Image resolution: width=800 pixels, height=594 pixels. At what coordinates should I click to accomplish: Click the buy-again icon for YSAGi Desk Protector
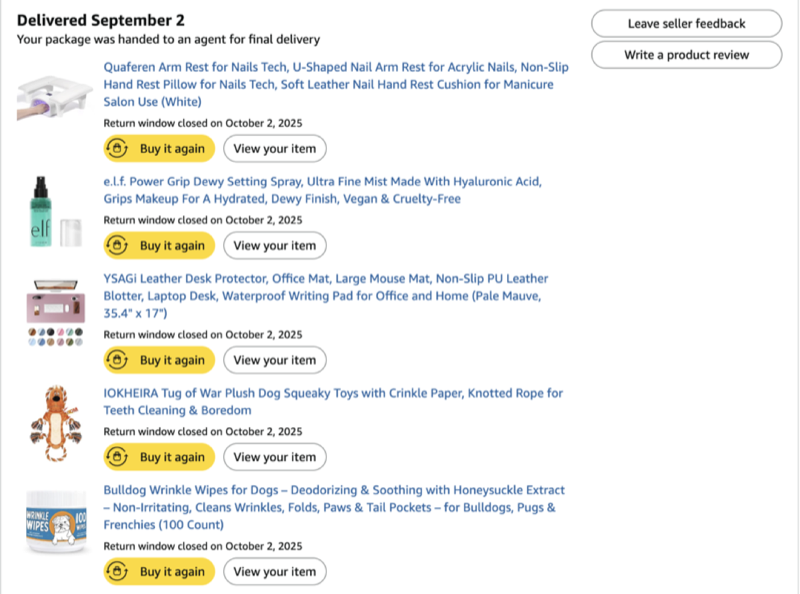coord(118,360)
